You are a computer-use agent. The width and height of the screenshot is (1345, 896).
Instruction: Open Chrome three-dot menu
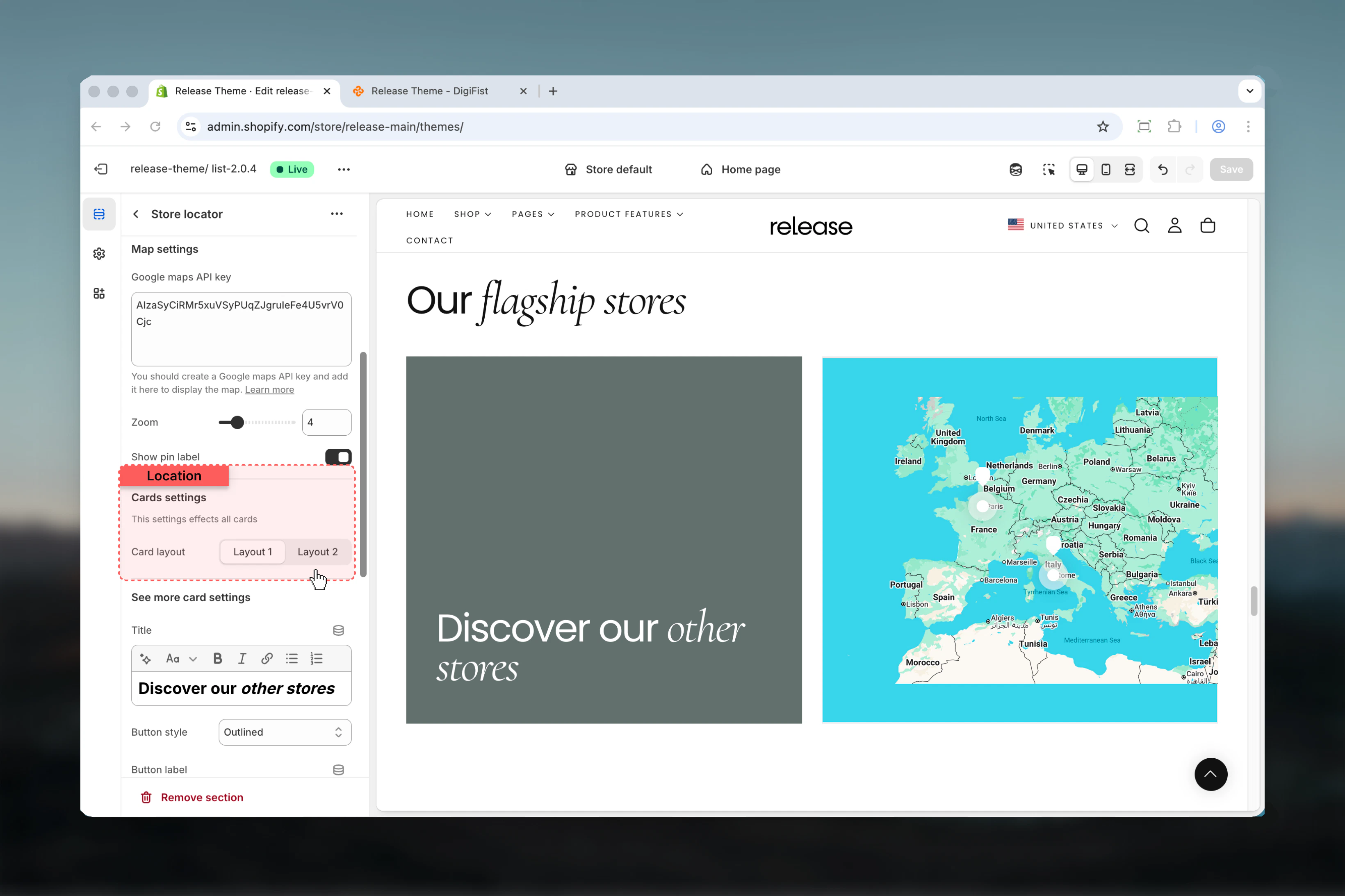pyautogui.click(x=1248, y=127)
